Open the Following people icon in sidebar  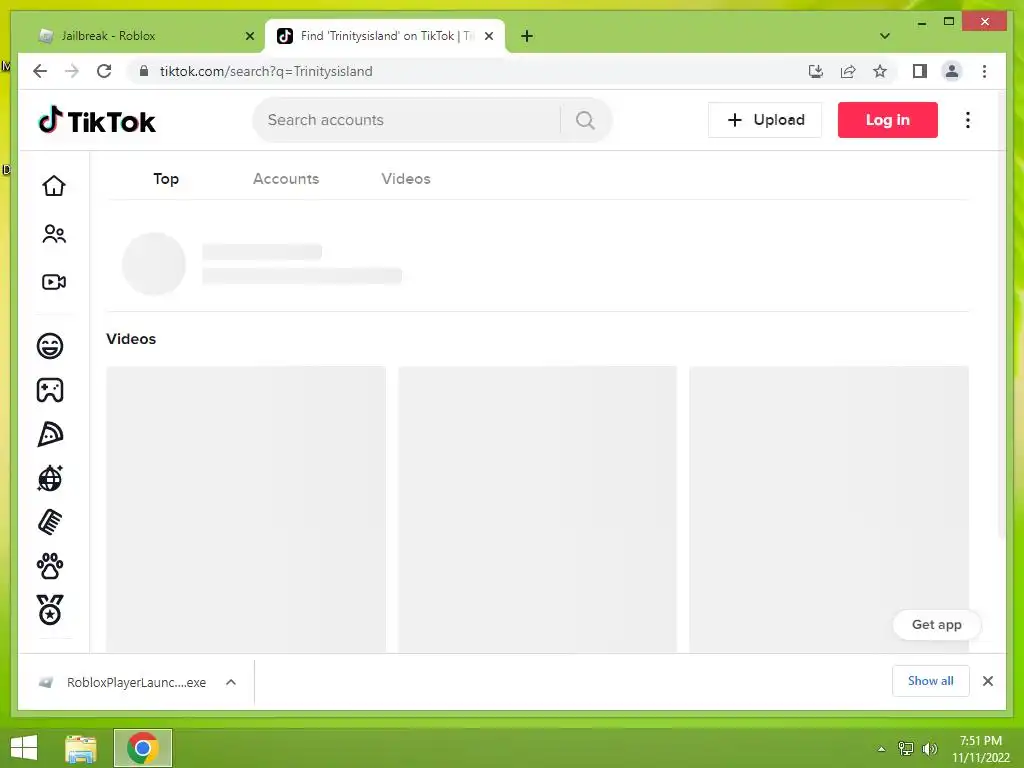coord(54,234)
